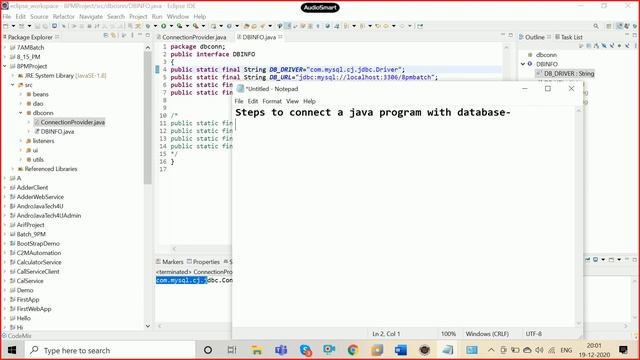Expand the listeners package node
640x360 pixels.
click(x=21, y=141)
